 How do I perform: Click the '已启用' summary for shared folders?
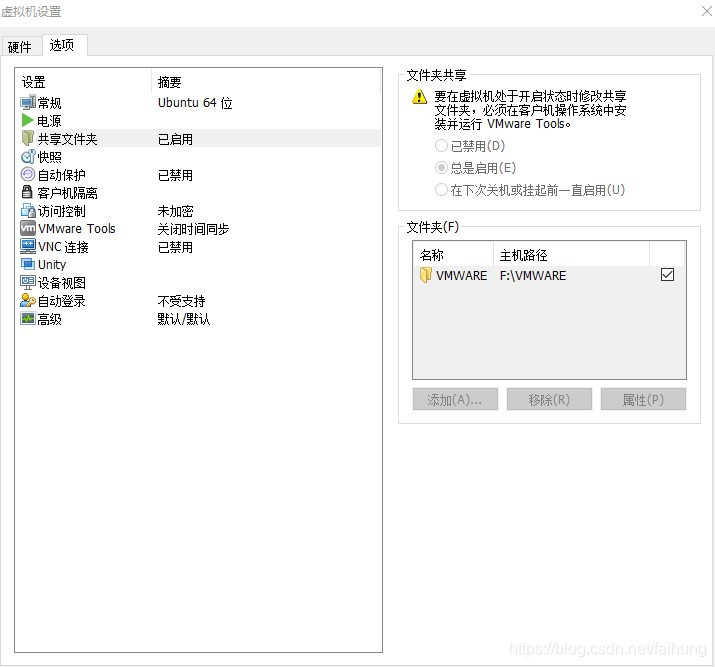(175, 139)
